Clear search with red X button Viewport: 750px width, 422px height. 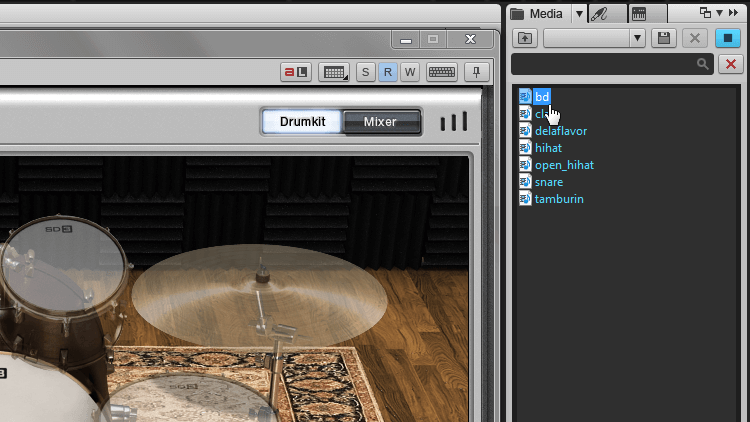click(x=730, y=64)
